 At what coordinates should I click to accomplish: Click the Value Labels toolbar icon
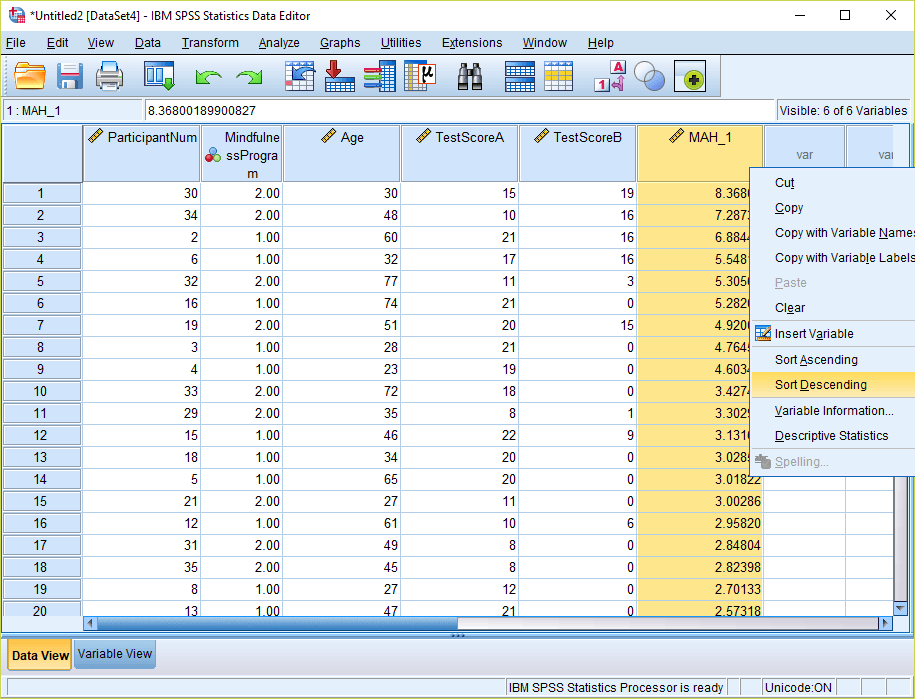coord(610,77)
